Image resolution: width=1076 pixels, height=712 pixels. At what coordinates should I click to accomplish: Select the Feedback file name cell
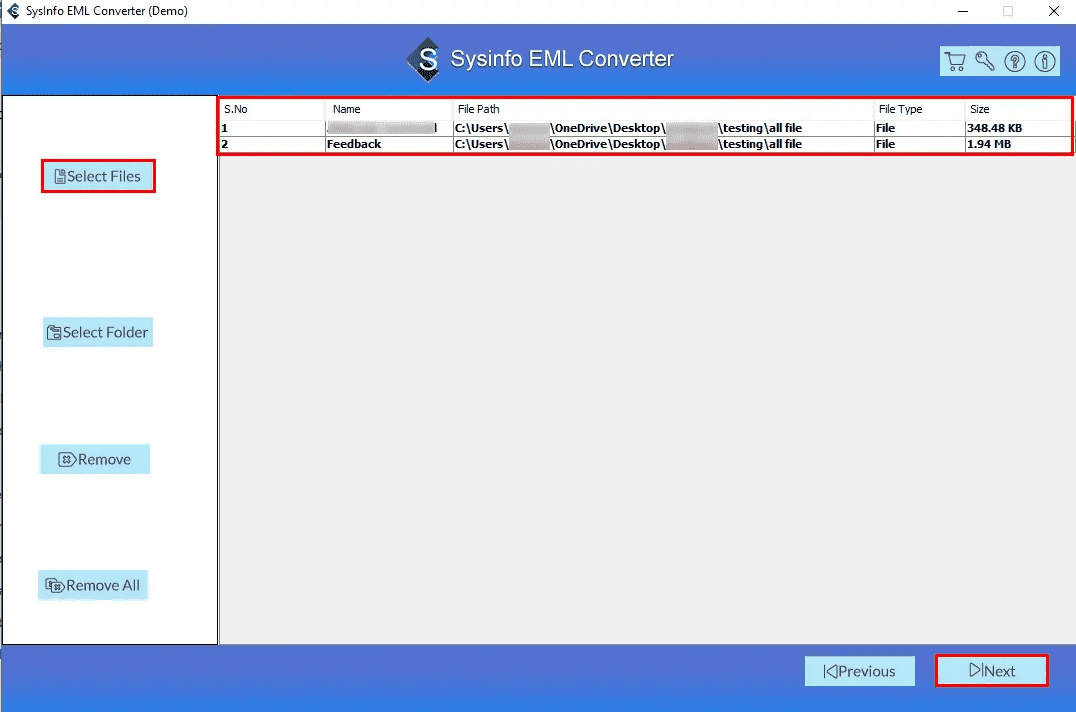(389, 144)
